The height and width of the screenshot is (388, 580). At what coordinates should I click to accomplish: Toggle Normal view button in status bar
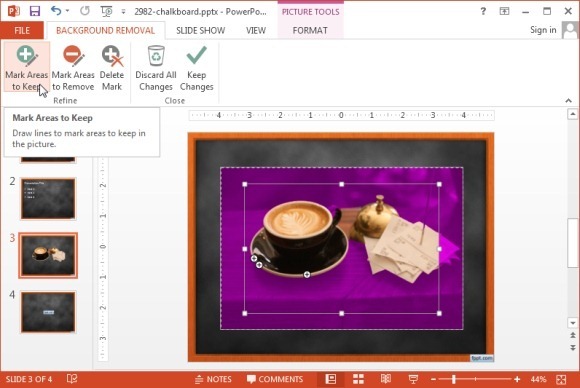pyautogui.click(x=331, y=379)
